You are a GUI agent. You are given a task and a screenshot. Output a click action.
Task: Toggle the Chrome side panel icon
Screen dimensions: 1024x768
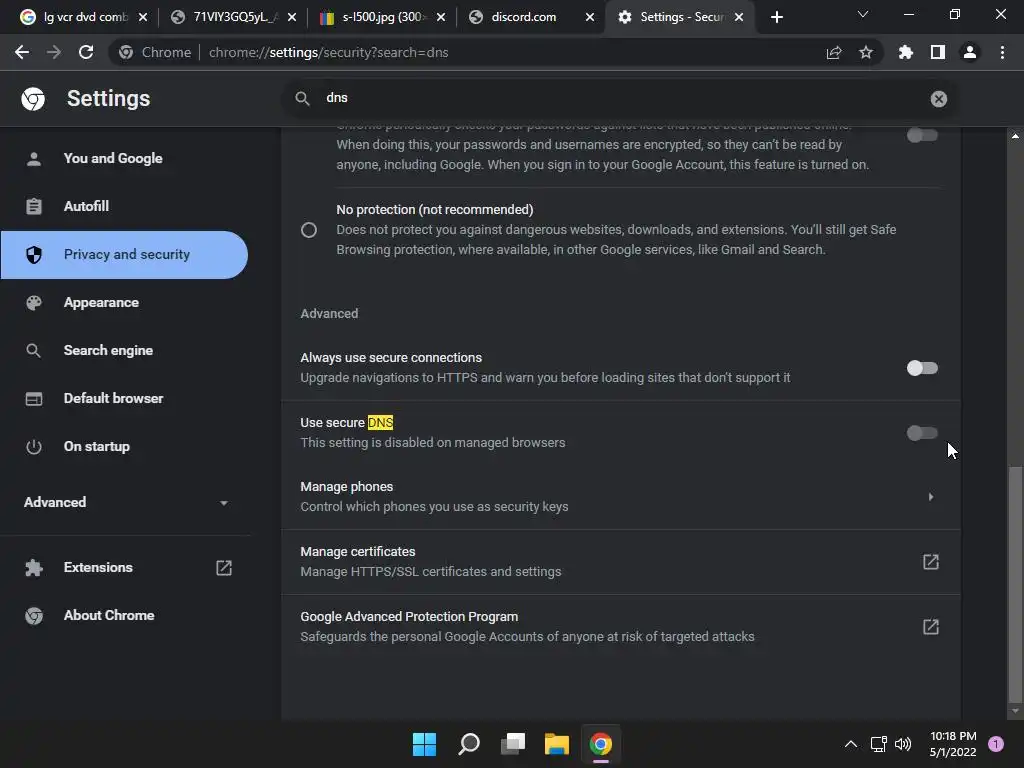[x=938, y=52]
